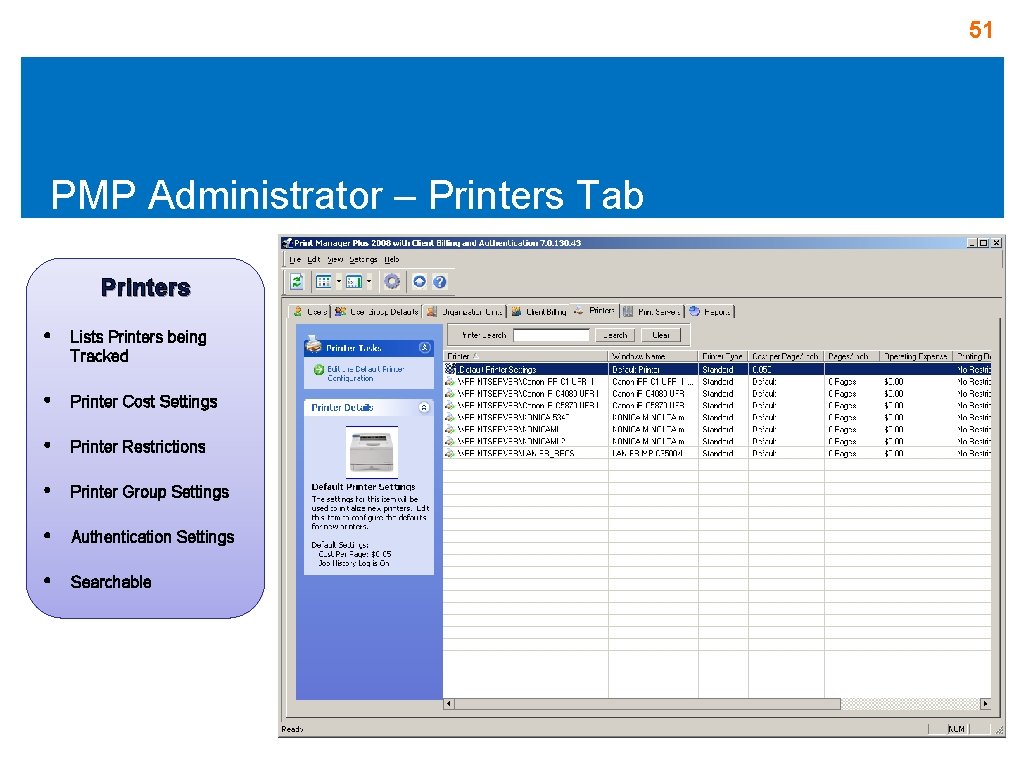Viewport: 1024px width, 768px height.
Task: Click the 0.050 cost cell in selected row
Action: [786, 370]
